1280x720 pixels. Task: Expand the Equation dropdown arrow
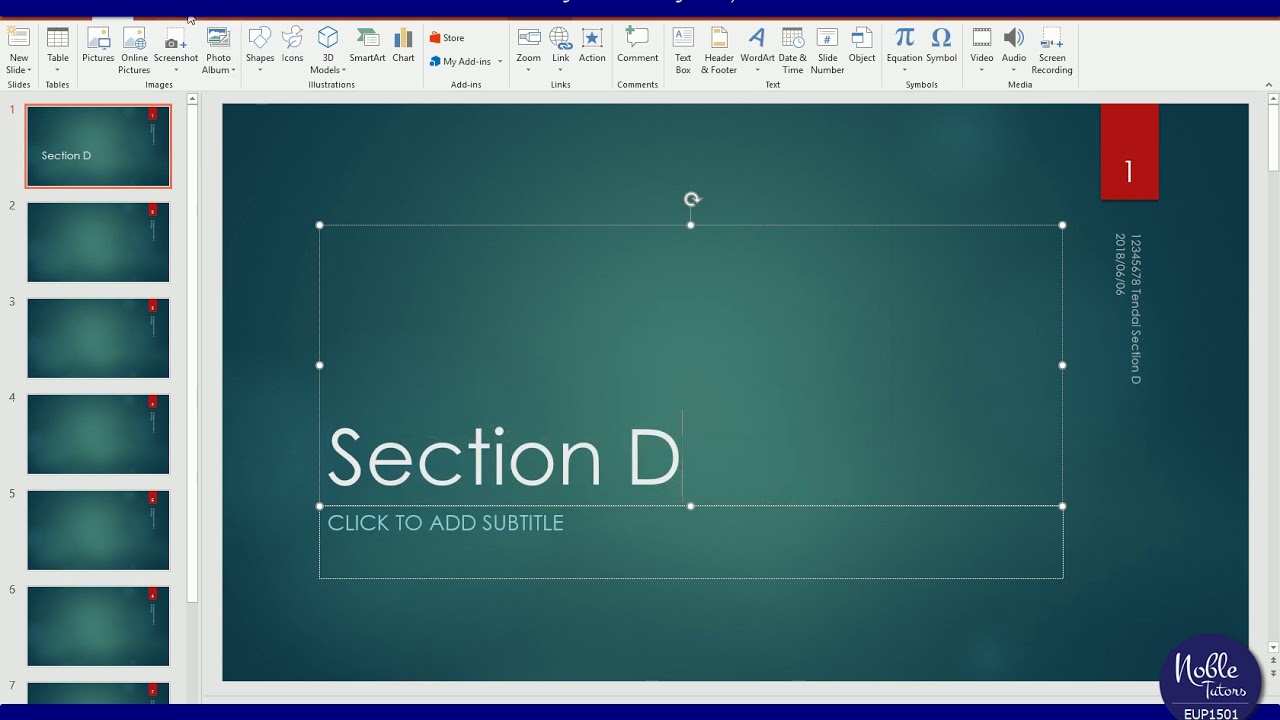tap(904, 70)
